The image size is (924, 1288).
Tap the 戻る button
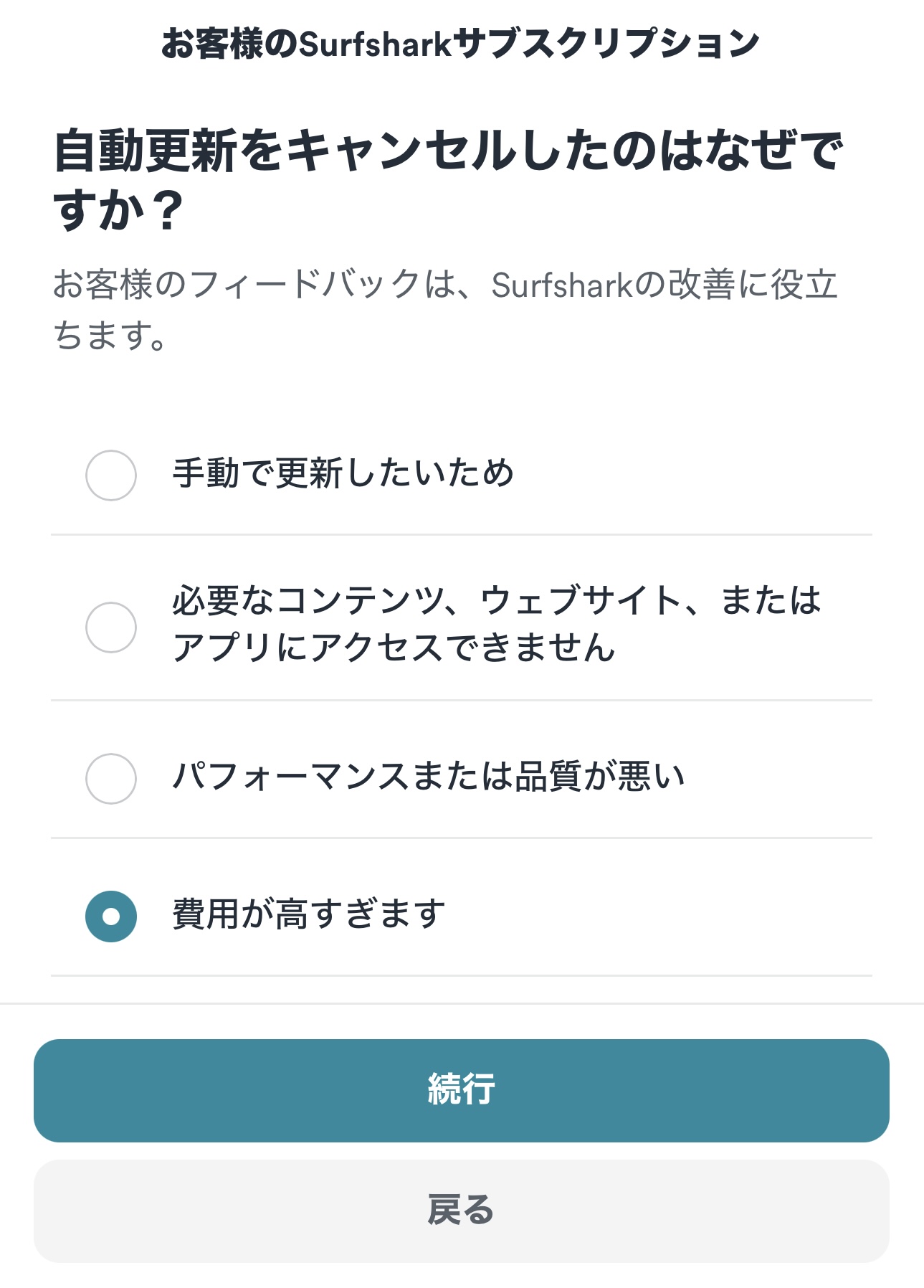(461, 1211)
